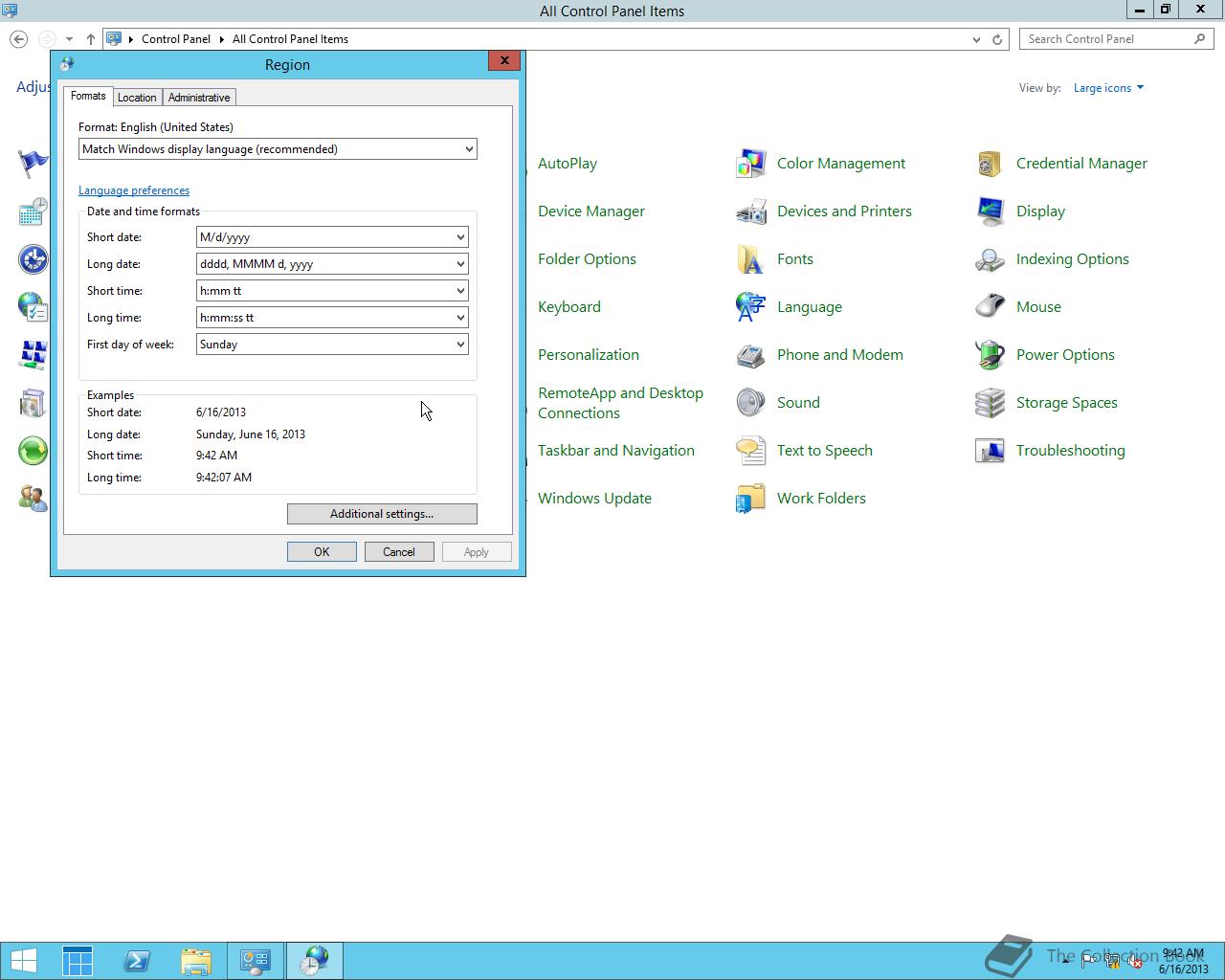This screenshot has height=980, width=1225.
Task: Switch to the Location tab
Action: [137, 98]
